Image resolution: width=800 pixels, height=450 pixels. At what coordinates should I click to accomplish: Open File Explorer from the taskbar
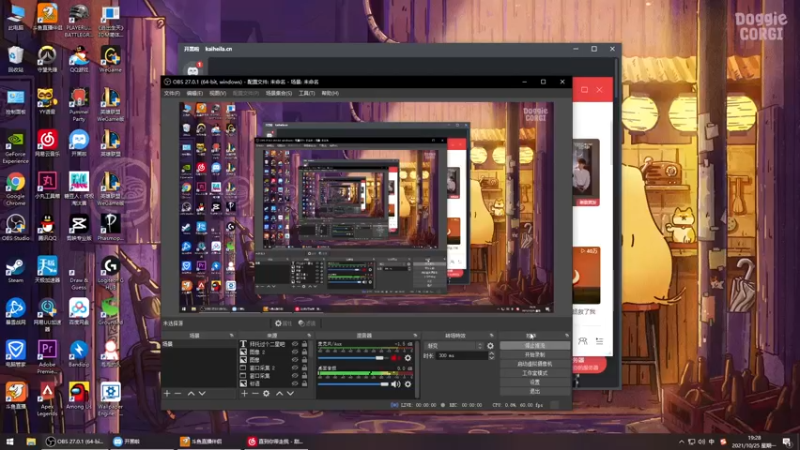coord(31,442)
